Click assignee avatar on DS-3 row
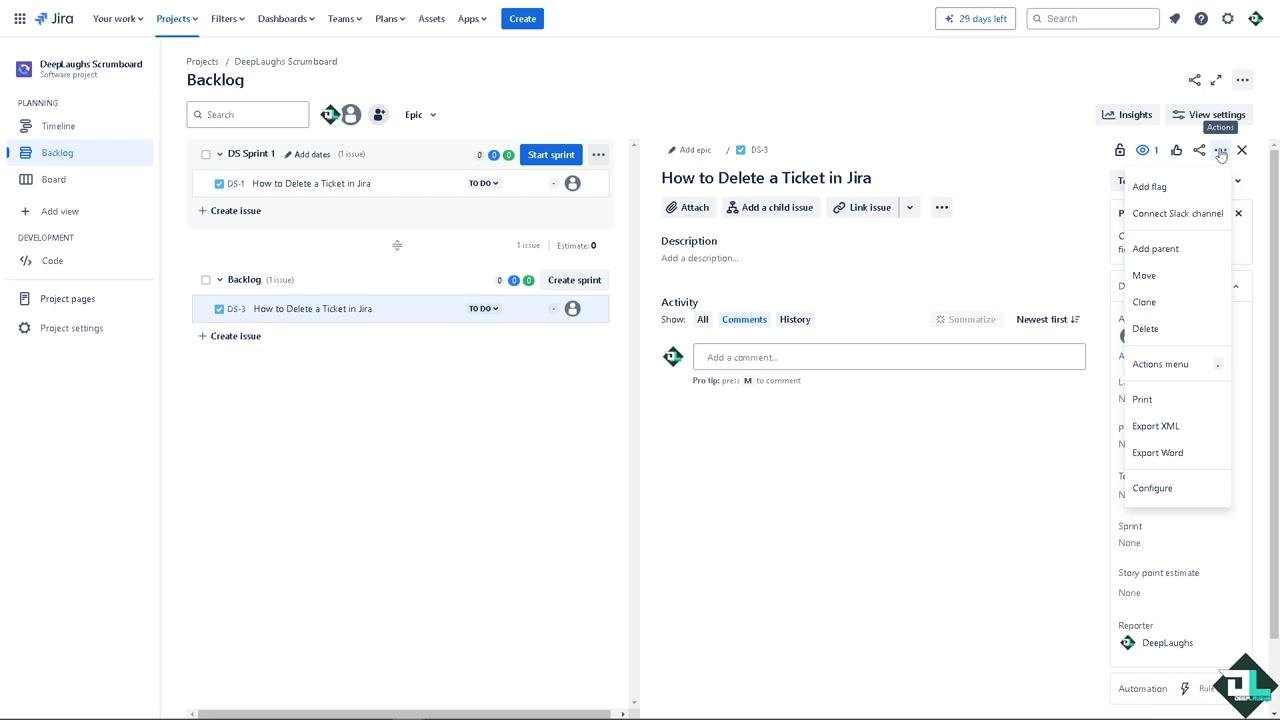The image size is (1280, 720). 572,309
